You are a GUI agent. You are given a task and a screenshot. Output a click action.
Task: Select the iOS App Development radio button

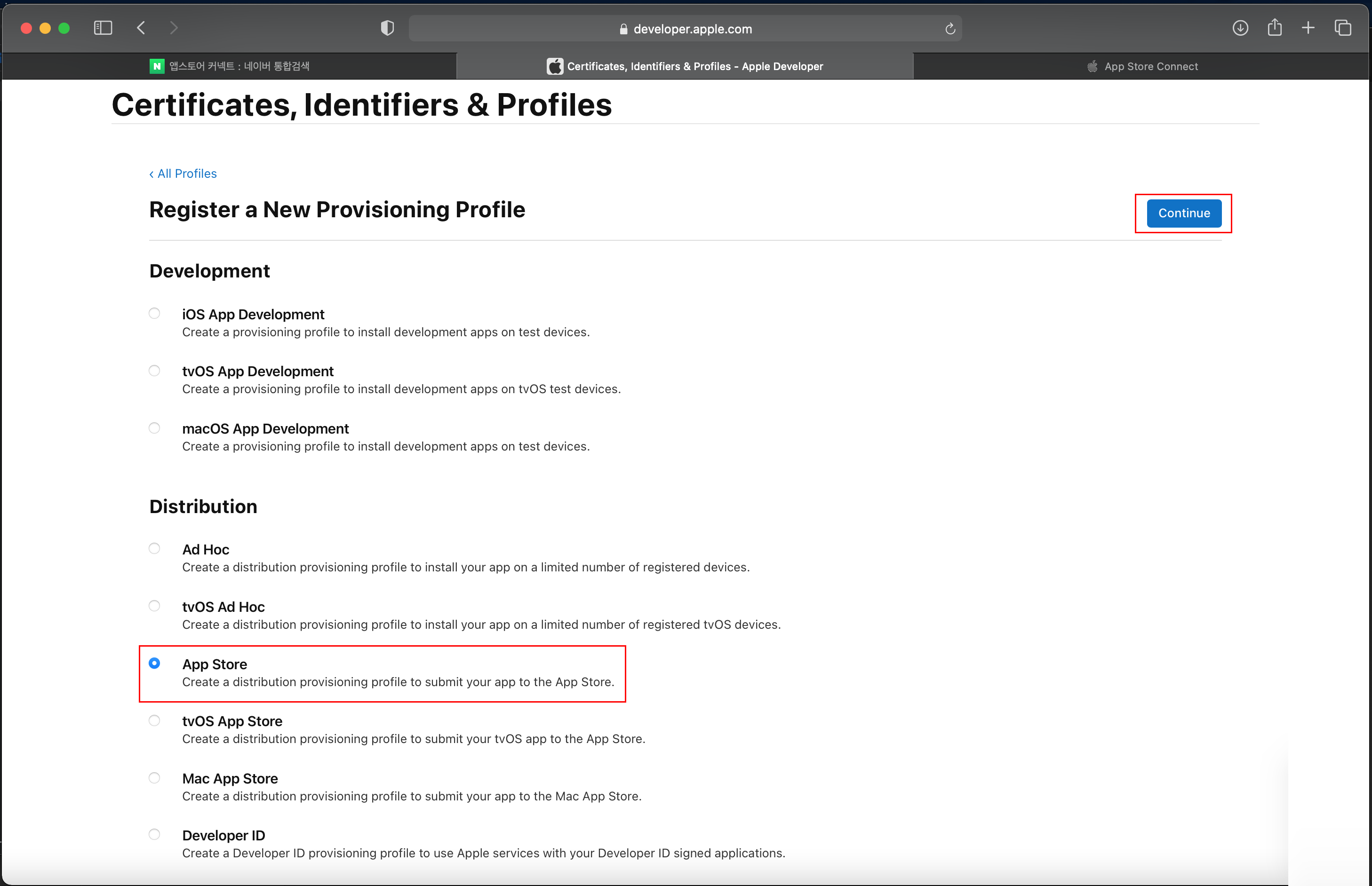pyautogui.click(x=154, y=314)
